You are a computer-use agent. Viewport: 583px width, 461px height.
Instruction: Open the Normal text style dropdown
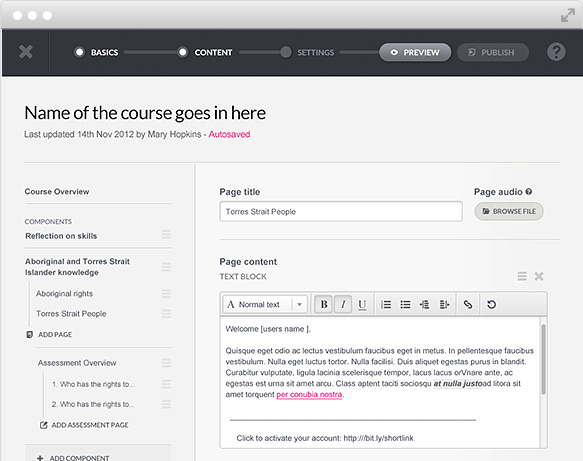tap(265, 304)
